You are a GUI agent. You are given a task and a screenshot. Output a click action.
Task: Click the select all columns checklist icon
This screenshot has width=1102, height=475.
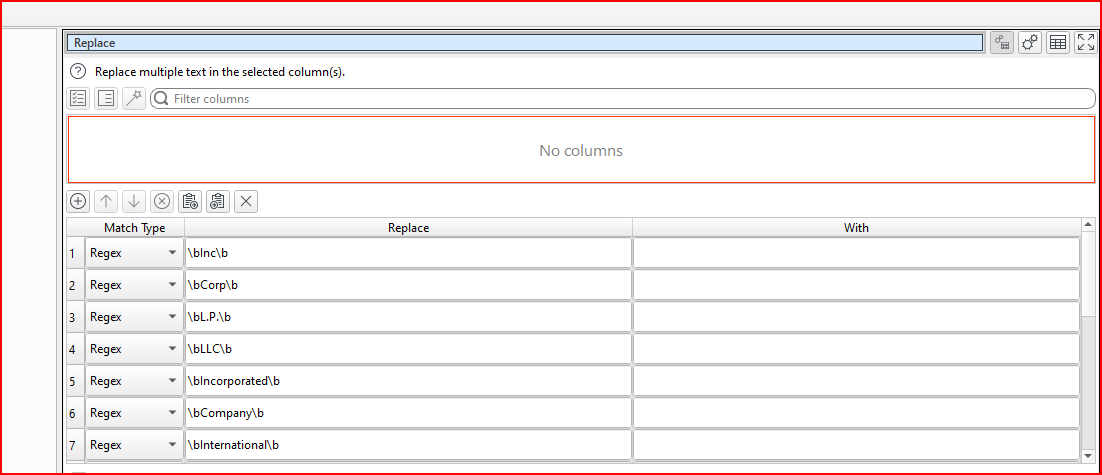78,98
